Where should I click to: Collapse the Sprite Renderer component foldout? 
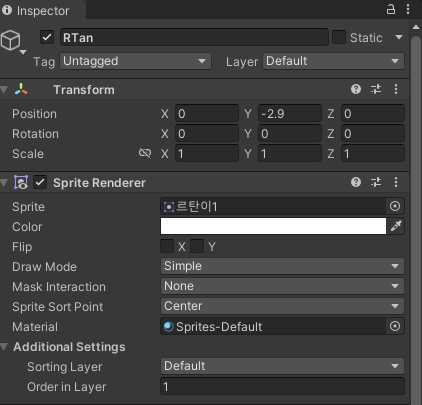pyautogui.click(x=4, y=183)
